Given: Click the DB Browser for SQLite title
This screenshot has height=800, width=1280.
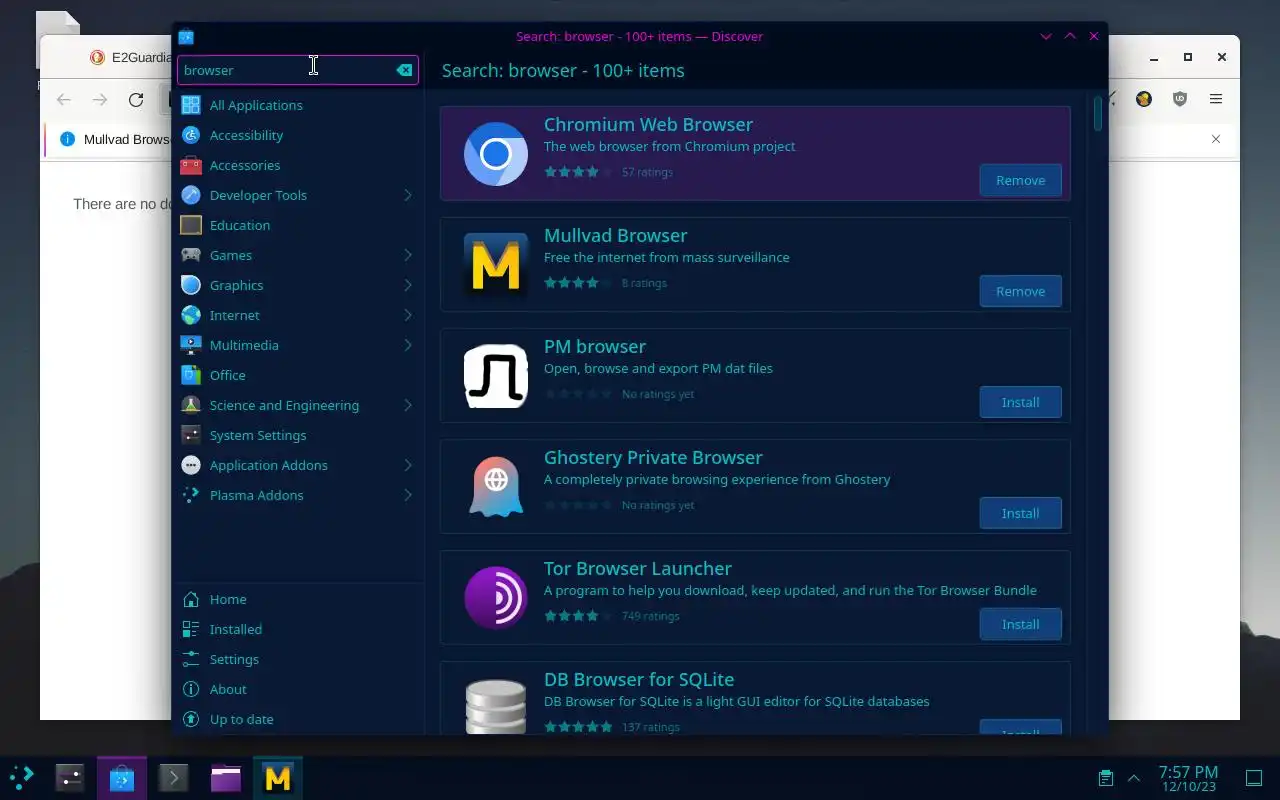Looking at the screenshot, I should click(639, 679).
